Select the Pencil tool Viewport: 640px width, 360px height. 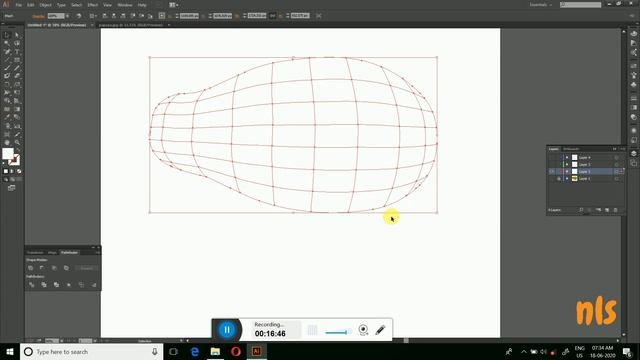click(x=17, y=68)
